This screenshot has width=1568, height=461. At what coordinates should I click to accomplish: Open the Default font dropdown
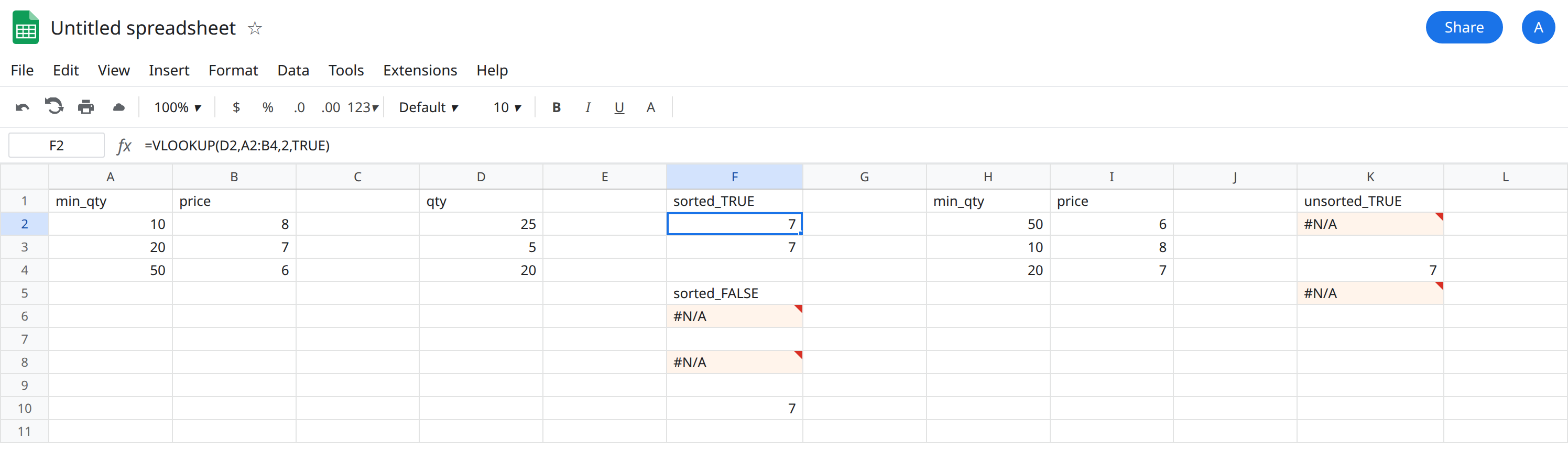click(429, 107)
